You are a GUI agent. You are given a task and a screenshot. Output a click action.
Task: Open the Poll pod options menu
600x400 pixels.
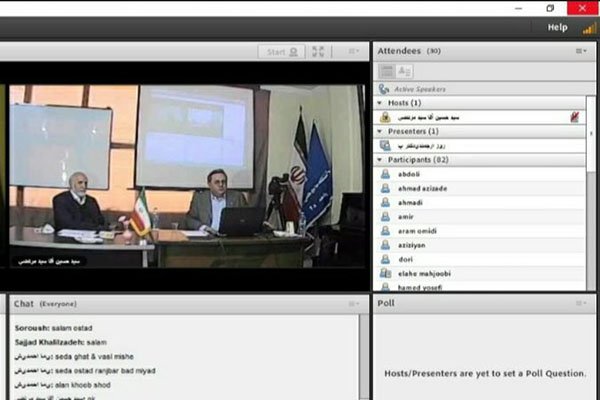click(x=581, y=303)
